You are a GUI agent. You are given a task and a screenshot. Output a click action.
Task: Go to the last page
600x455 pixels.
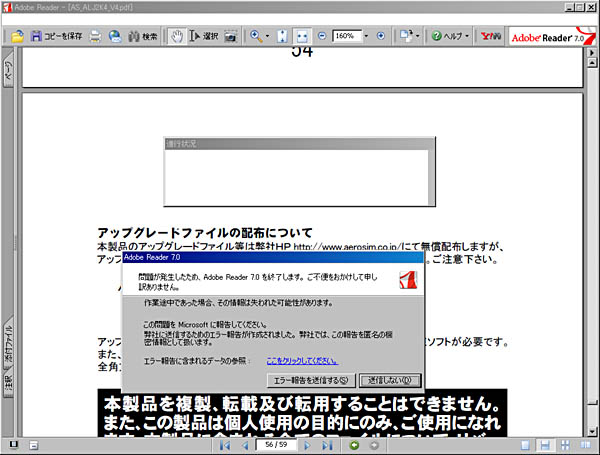pyautogui.click(x=327, y=444)
